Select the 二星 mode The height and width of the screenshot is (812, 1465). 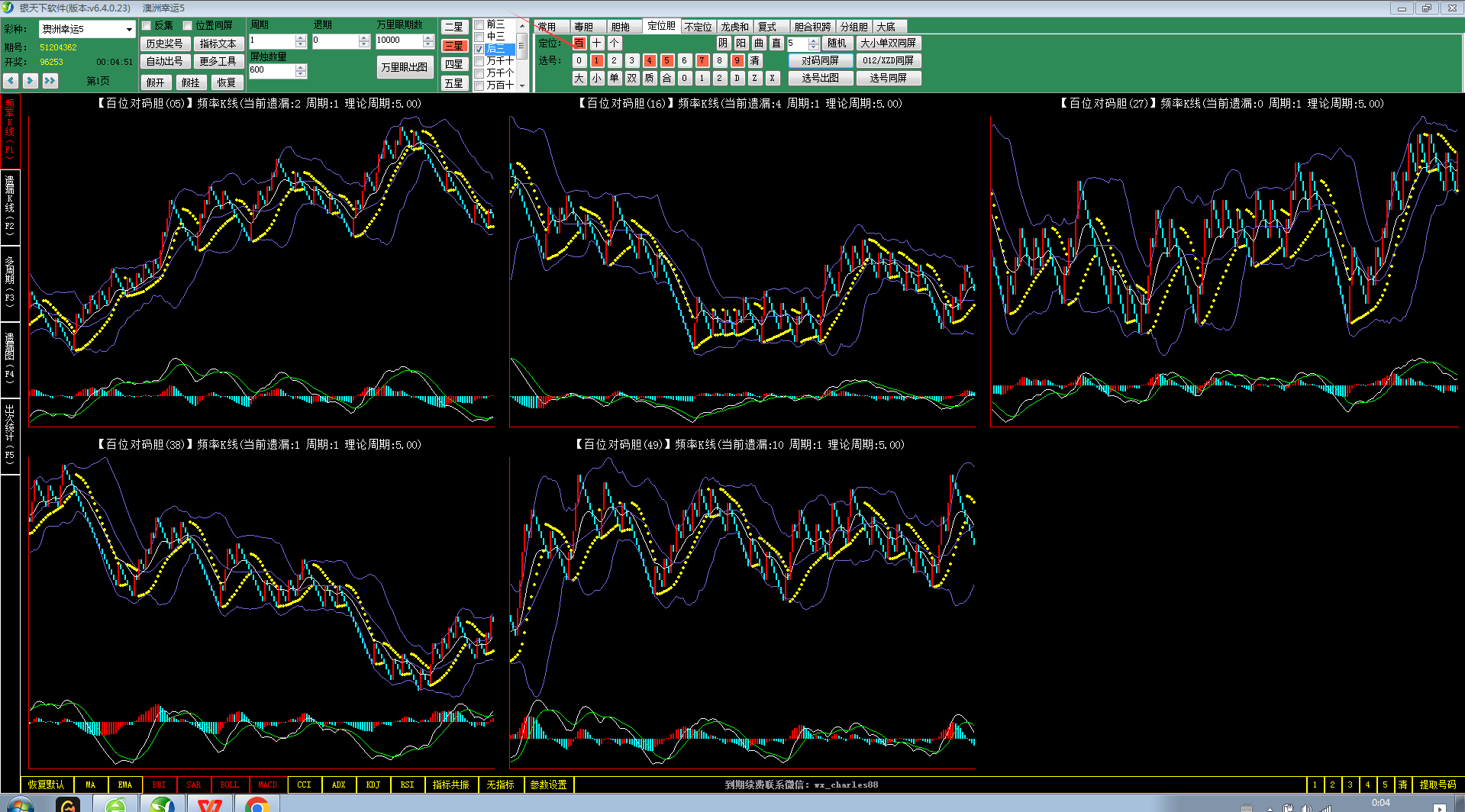[454, 27]
